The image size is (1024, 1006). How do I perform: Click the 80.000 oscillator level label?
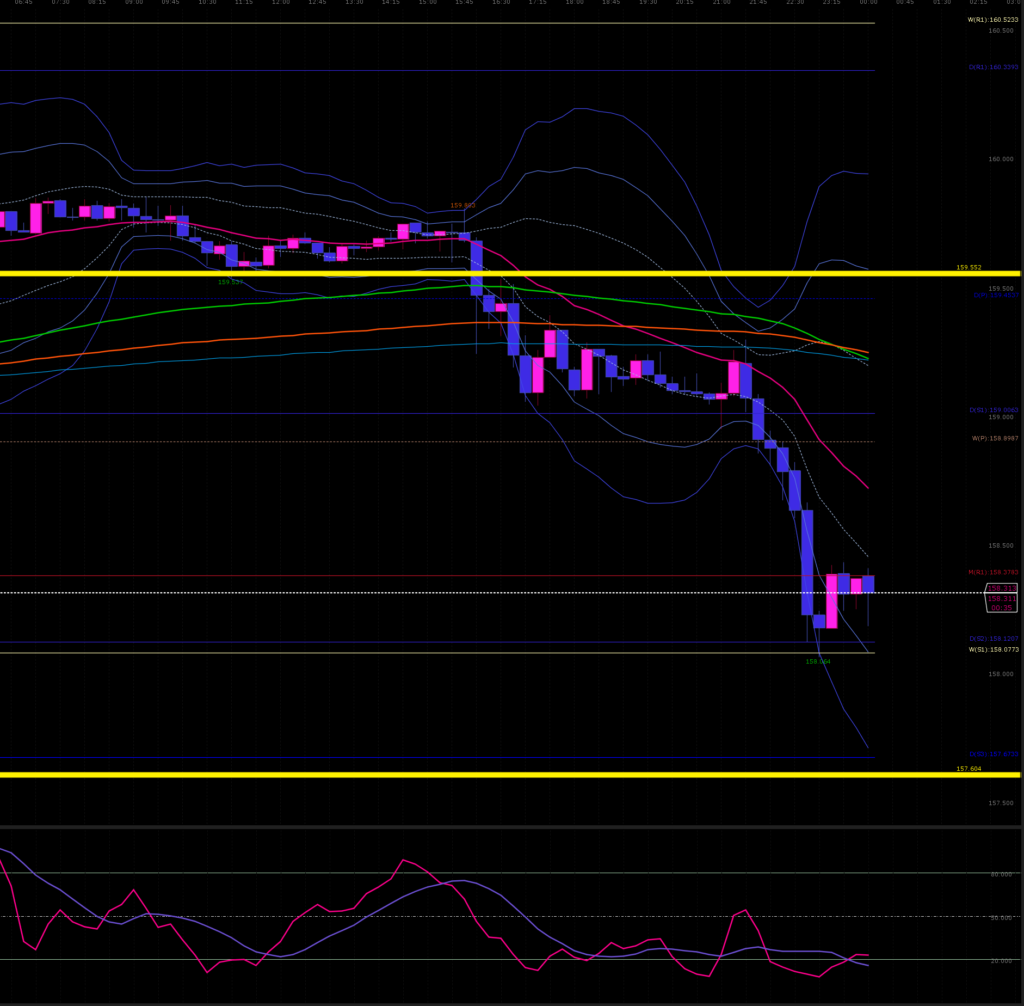[1000, 875]
